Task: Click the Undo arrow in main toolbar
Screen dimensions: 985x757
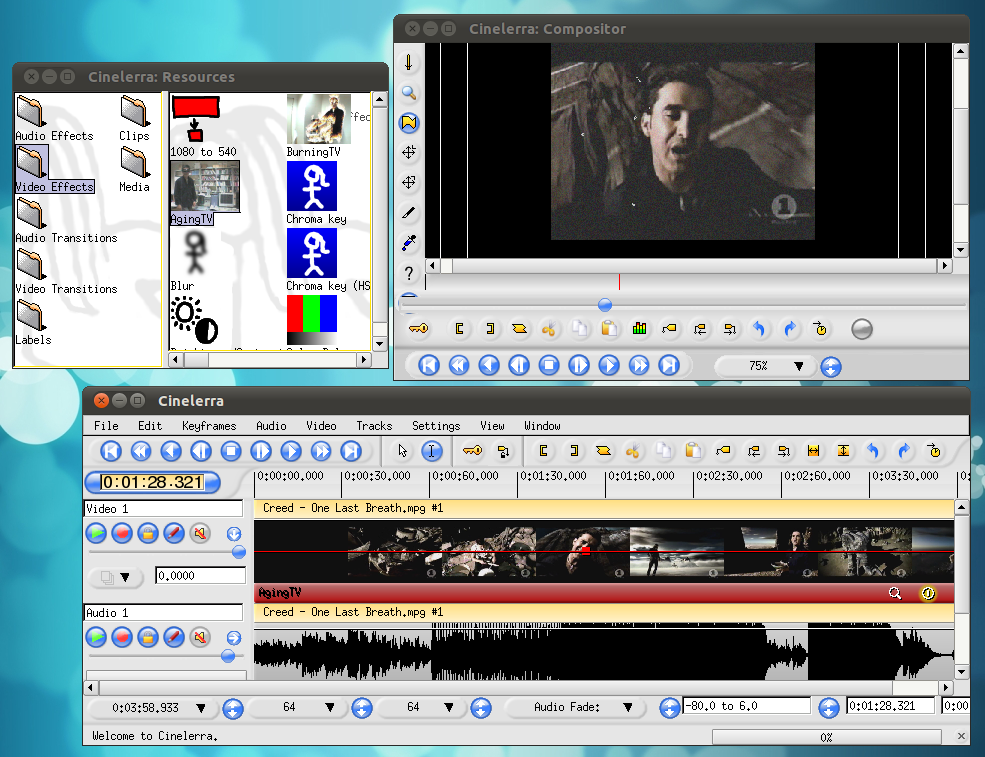Action: point(873,451)
